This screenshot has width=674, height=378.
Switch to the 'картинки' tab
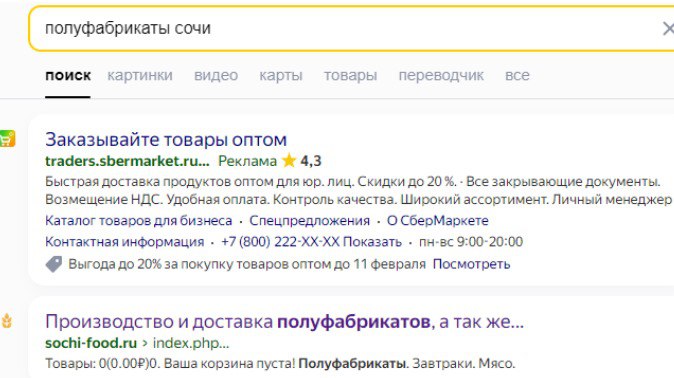point(140,76)
